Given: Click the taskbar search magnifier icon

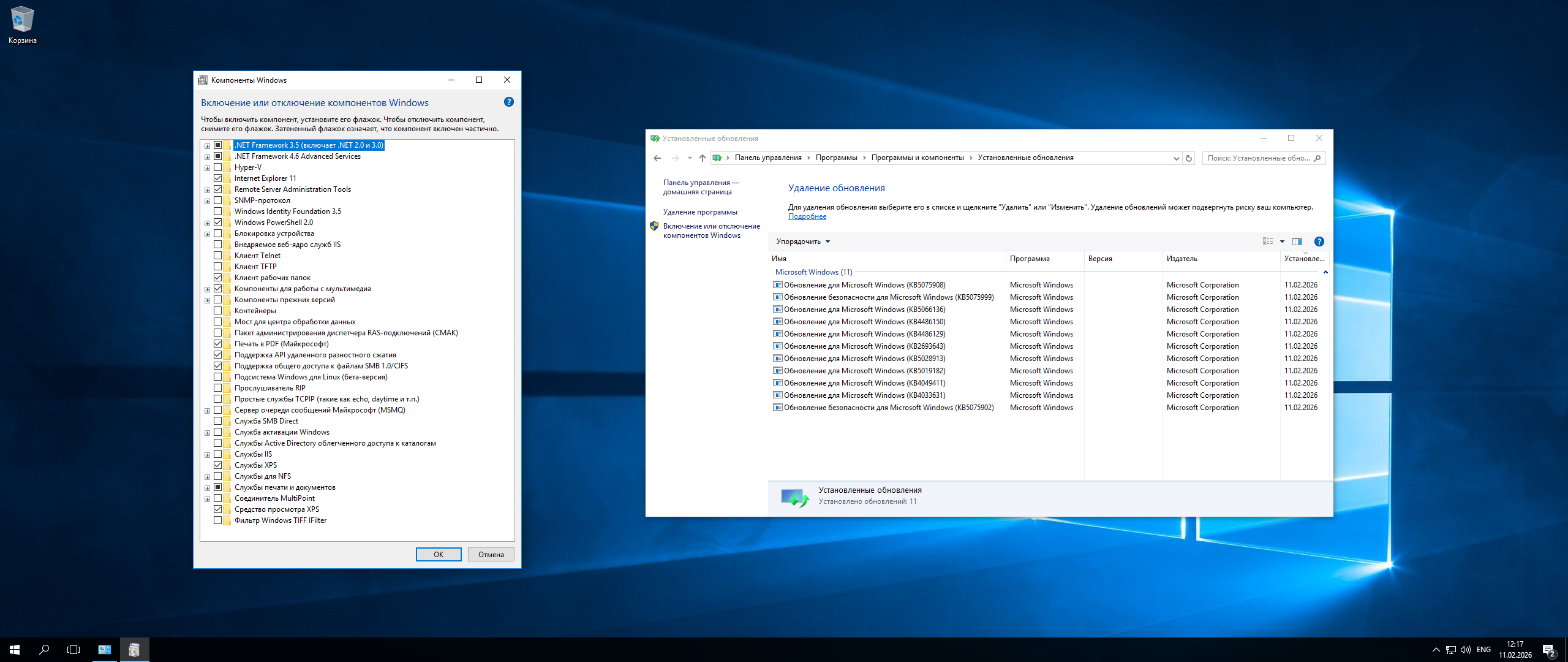Looking at the screenshot, I should point(44,649).
